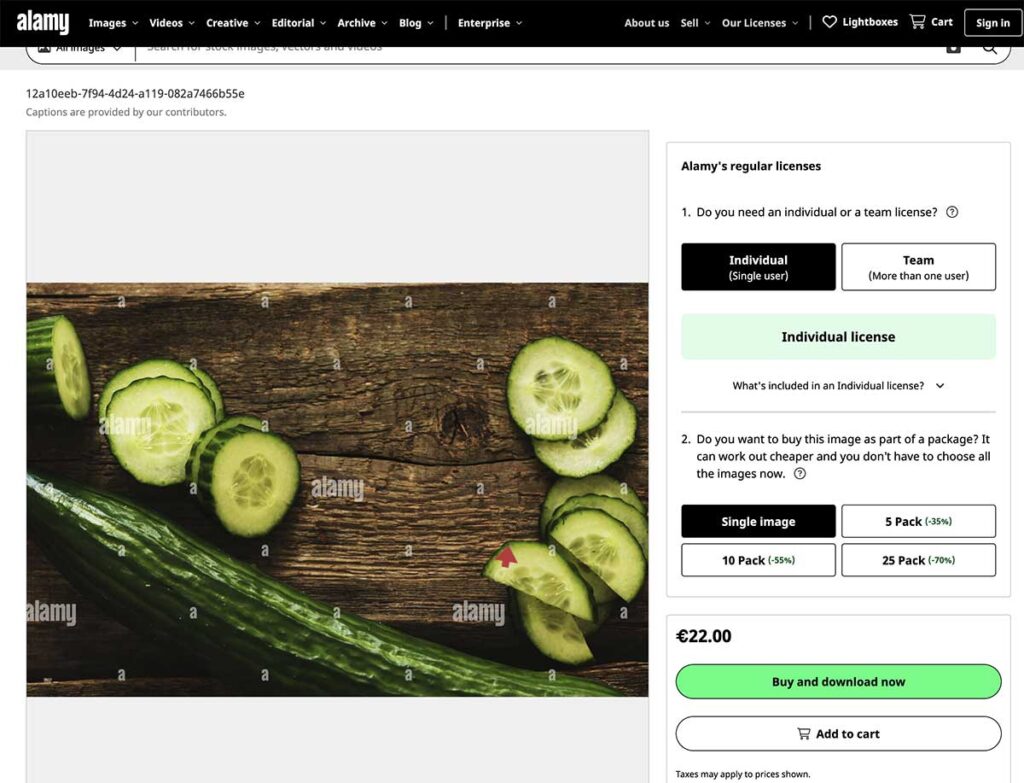Expand What's included in an Individual license
Screen dimensions: 1024x783
tap(838, 386)
